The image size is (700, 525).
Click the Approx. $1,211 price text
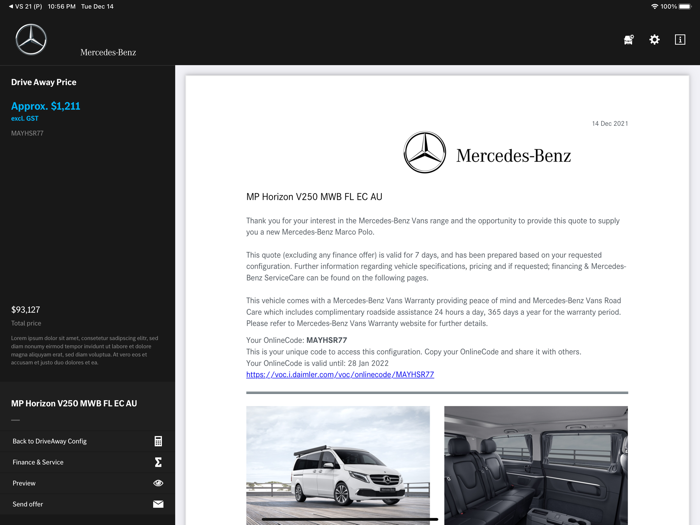point(46,106)
